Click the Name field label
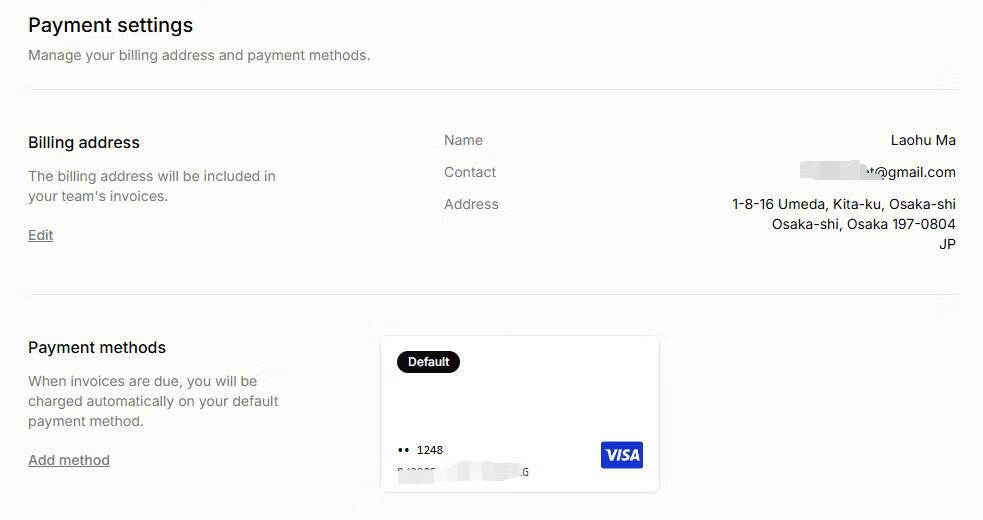Viewport: 983px width, 520px height. pos(463,140)
